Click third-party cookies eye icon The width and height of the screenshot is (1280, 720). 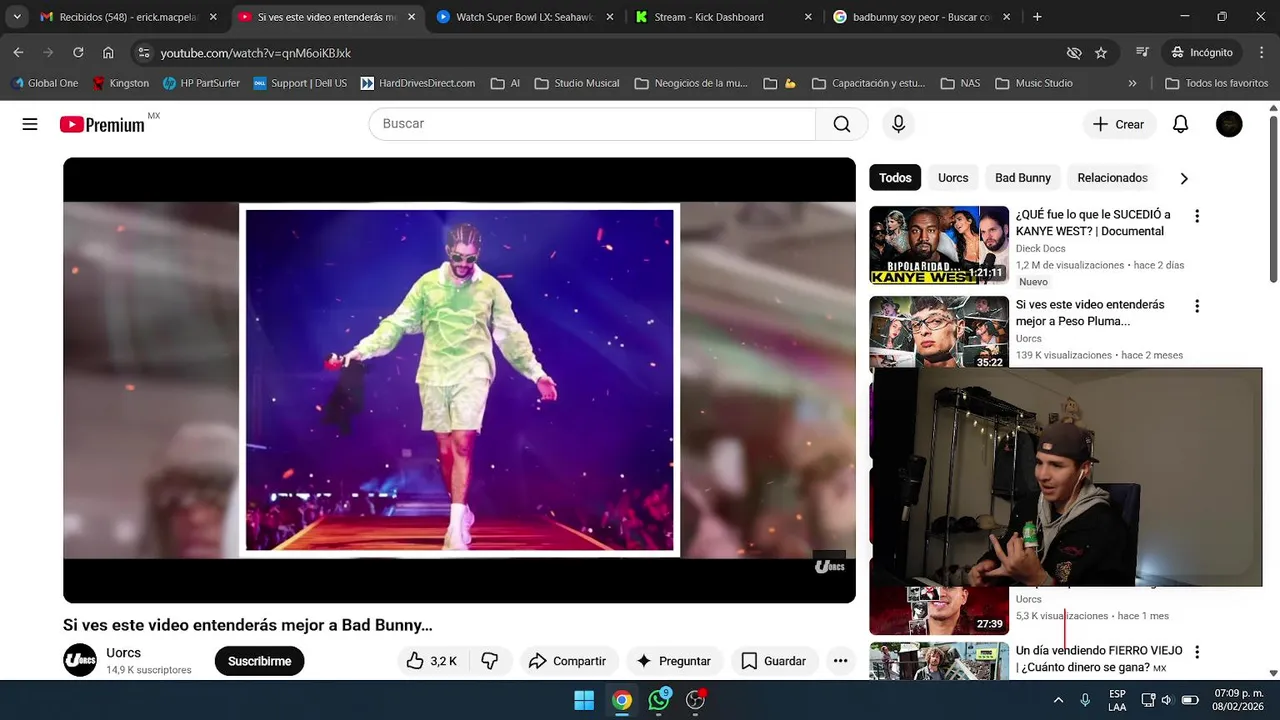(1074, 52)
